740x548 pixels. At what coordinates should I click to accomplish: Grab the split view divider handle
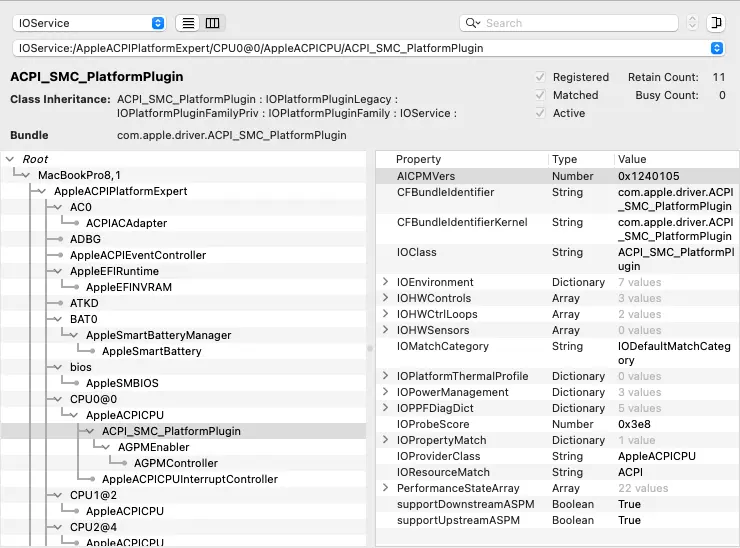(x=370, y=348)
